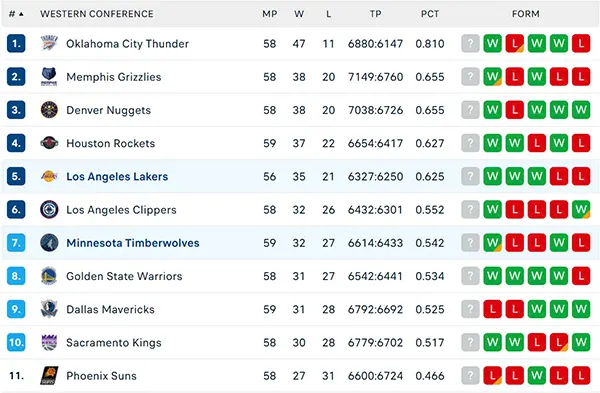This screenshot has width=600, height=393.
Task: Select the Phoenix Suns logo
Action: [x=49, y=375]
